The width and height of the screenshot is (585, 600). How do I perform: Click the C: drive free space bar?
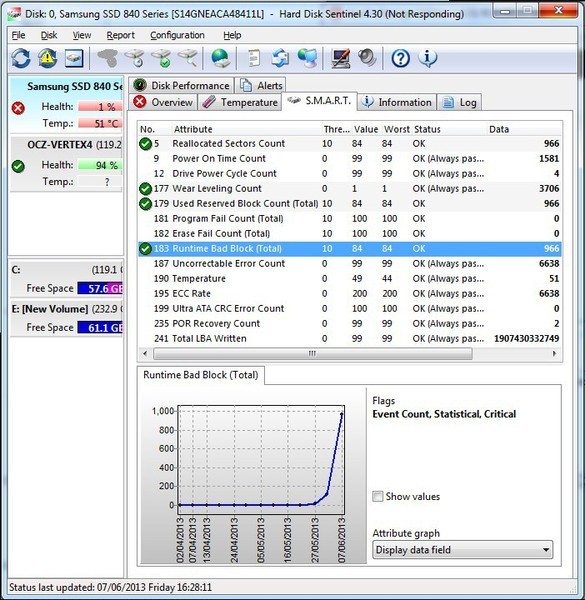tap(100, 288)
